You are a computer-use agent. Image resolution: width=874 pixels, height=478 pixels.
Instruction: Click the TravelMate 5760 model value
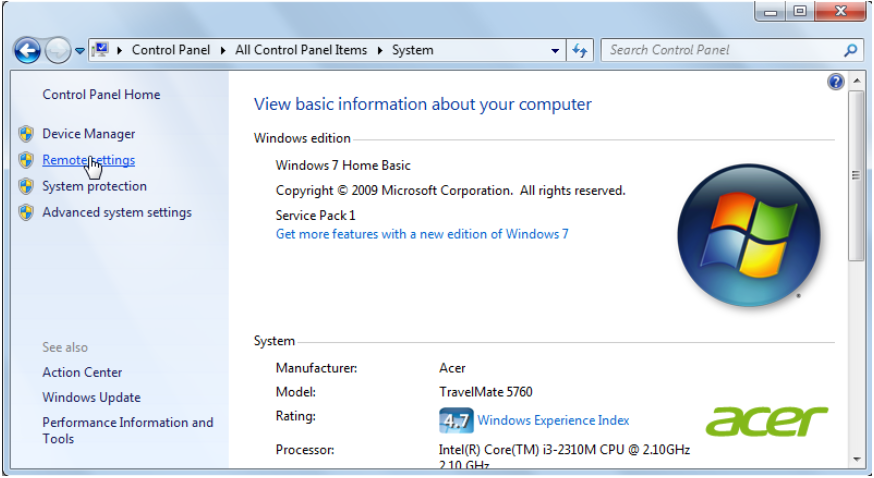click(485, 392)
